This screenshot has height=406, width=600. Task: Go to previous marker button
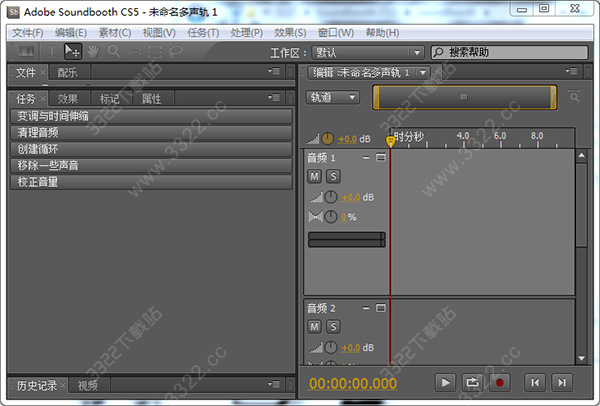click(x=535, y=382)
